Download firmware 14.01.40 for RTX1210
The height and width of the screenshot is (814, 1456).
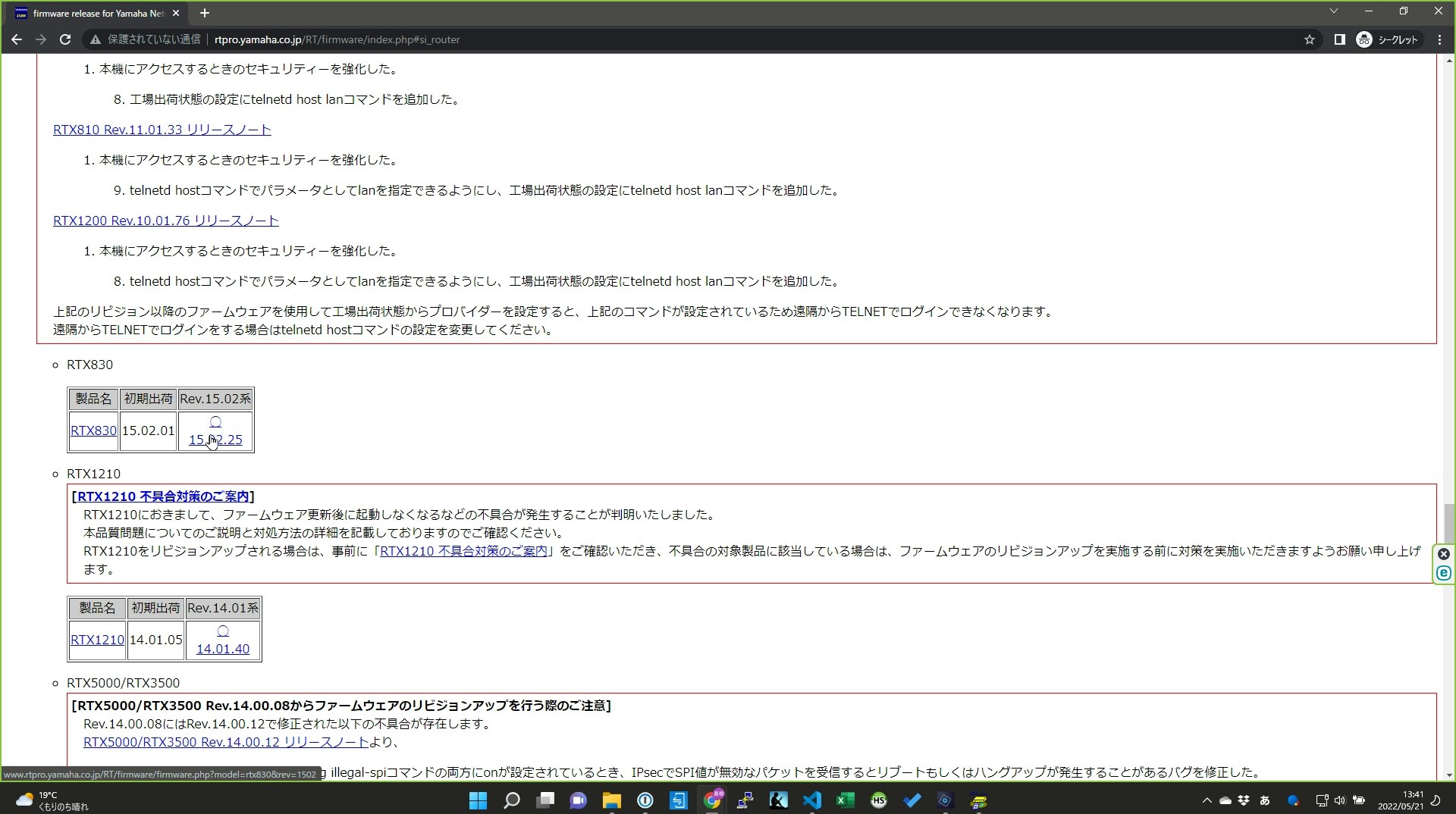click(x=222, y=649)
